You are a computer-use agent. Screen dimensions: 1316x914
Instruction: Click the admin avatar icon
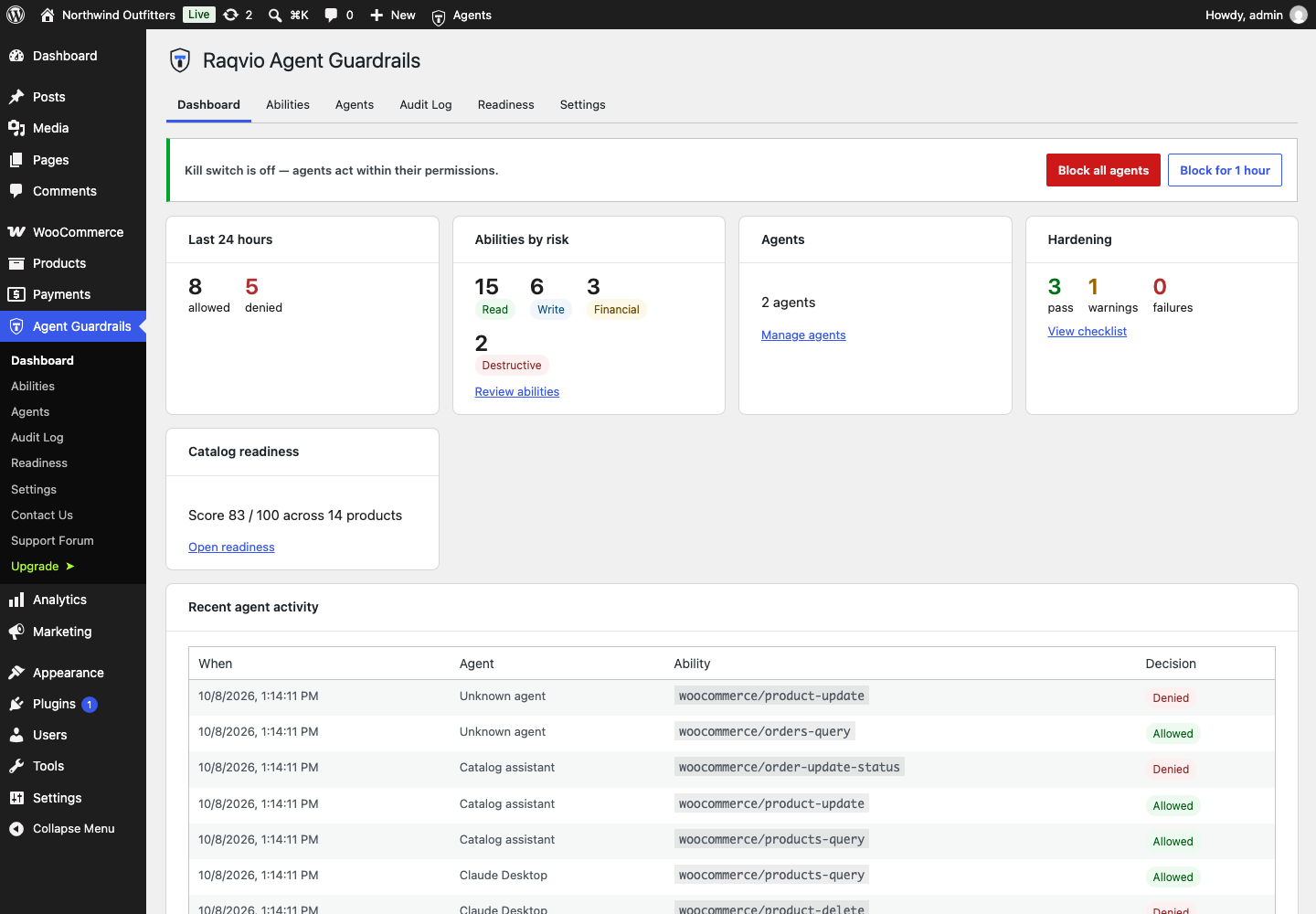click(x=1298, y=15)
